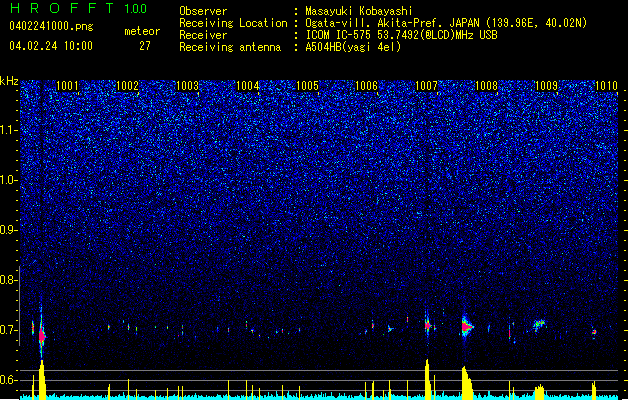
Task: Click the date stamp 04.02.24 10:00
Action: tap(51, 46)
